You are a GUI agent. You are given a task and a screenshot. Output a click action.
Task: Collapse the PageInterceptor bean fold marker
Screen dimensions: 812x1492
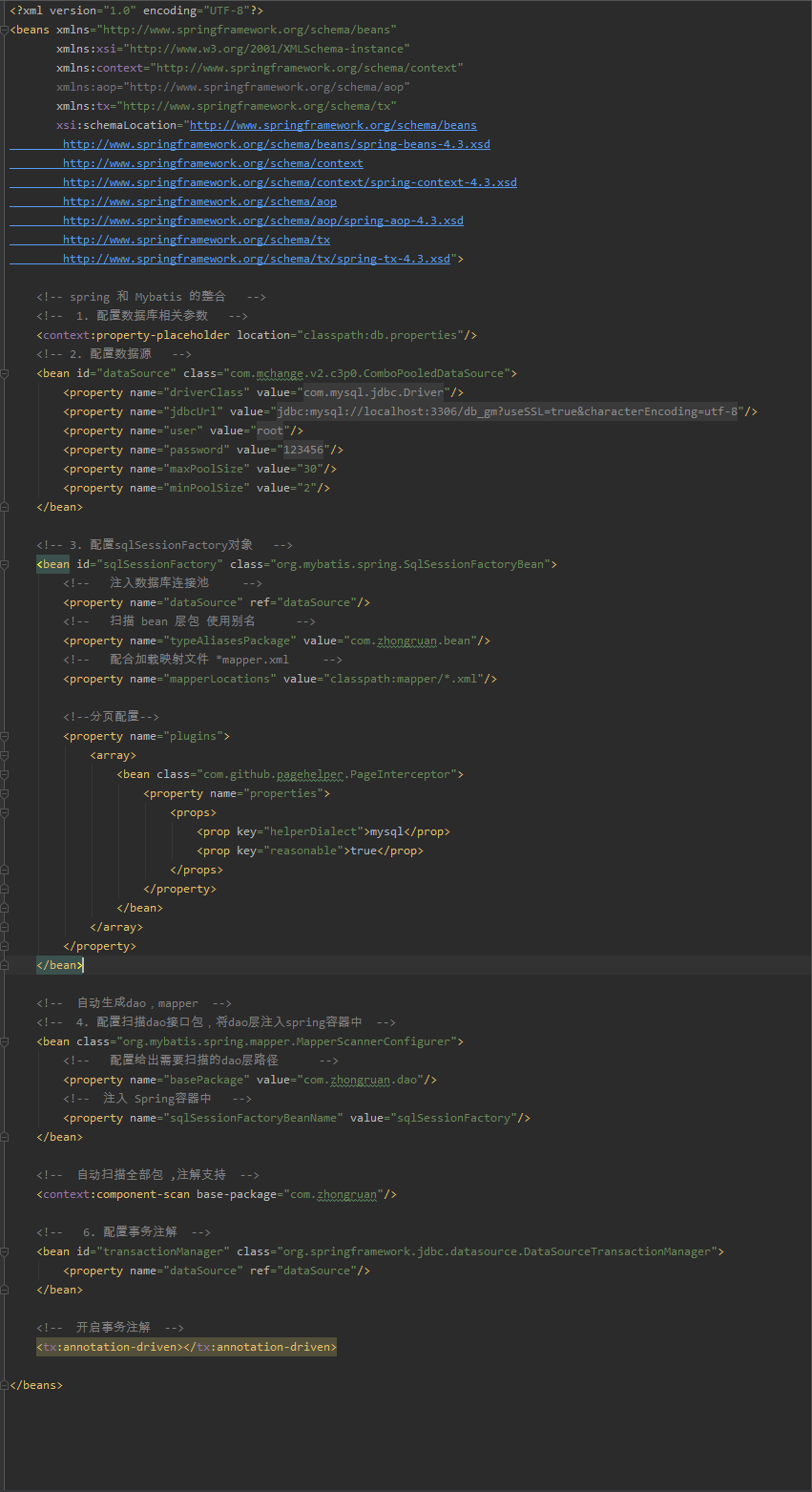[x=4, y=774]
